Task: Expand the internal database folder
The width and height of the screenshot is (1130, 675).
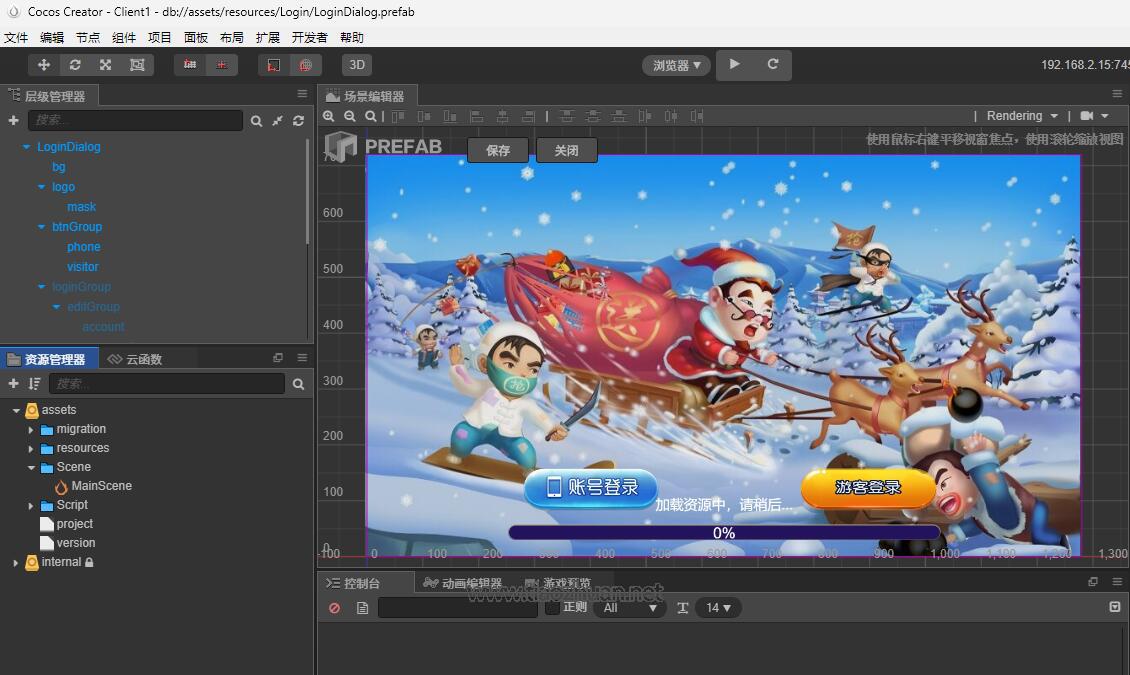Action: tap(16, 563)
